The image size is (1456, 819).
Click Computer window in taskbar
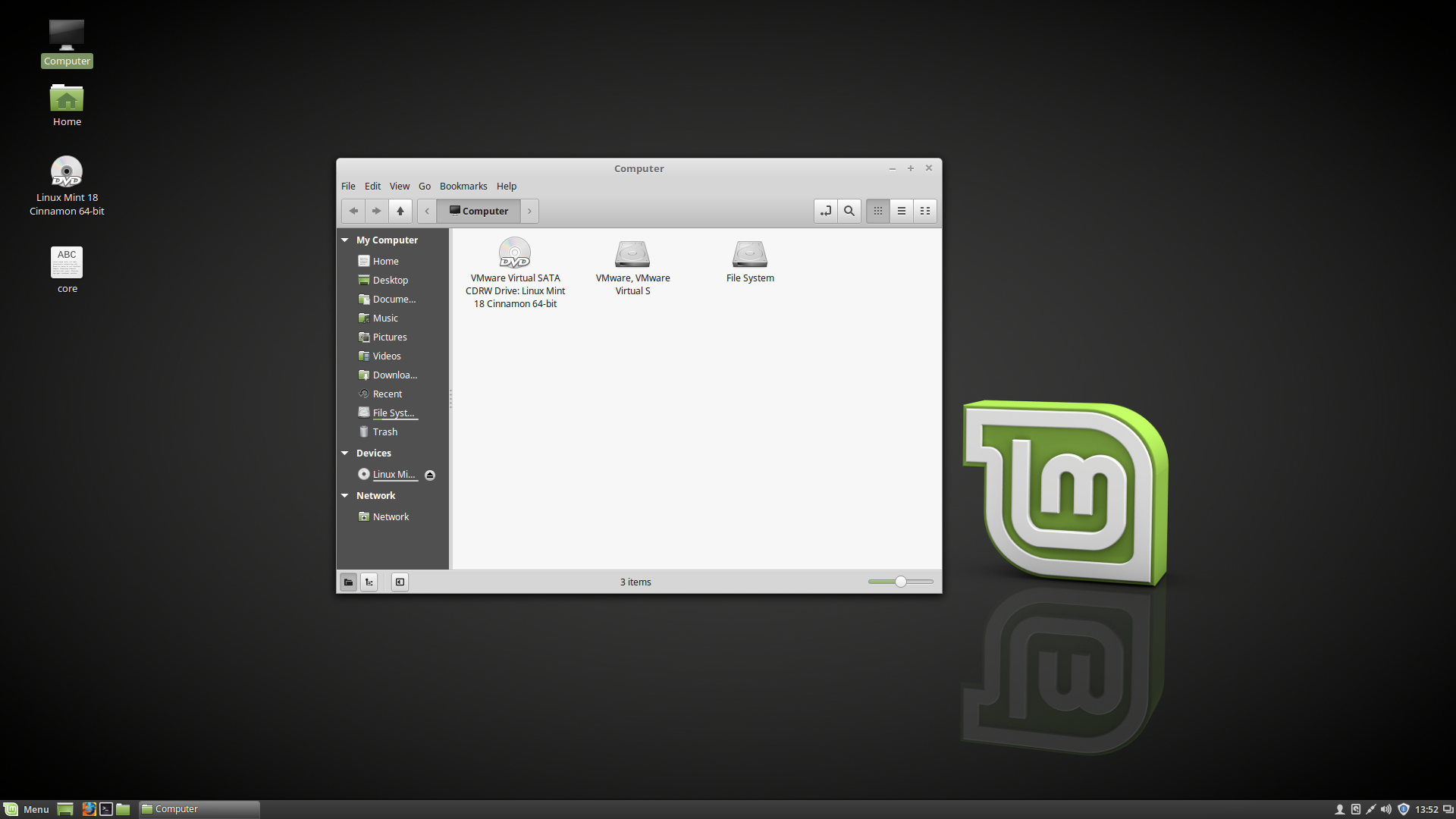[199, 809]
